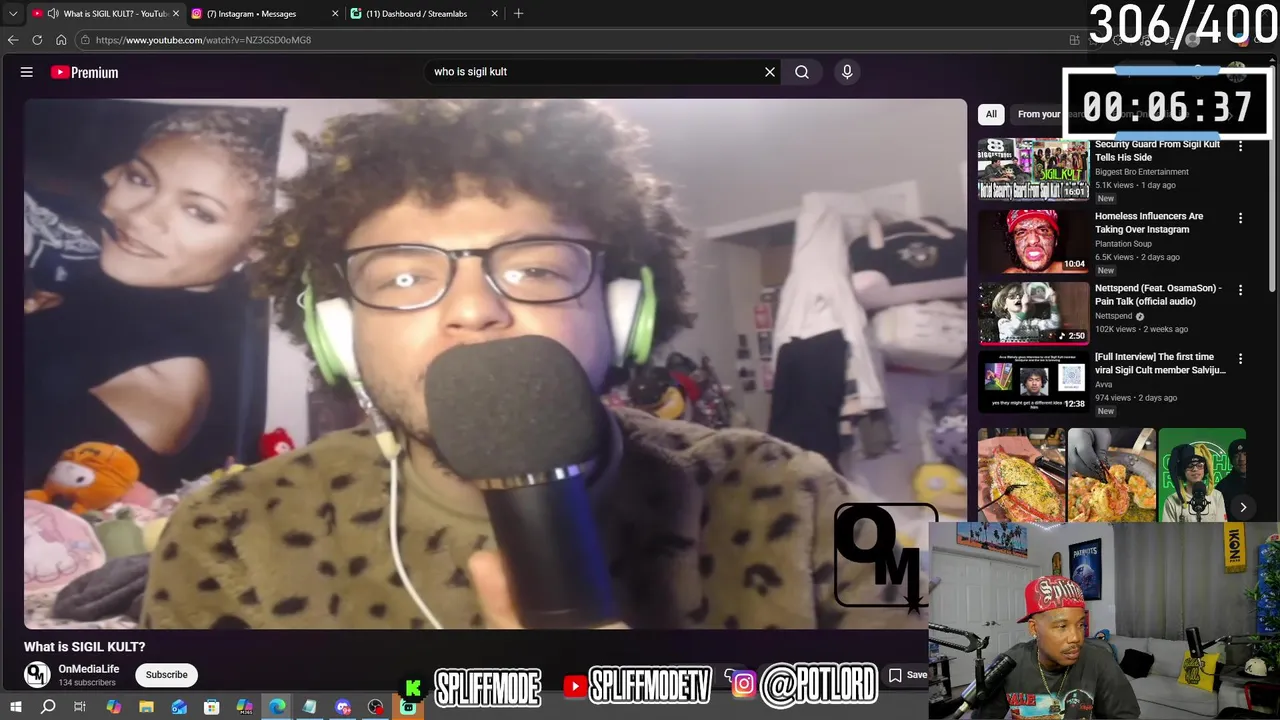Open OnMediaLife channel name link
Screen dimensions: 1280x720
(88, 669)
